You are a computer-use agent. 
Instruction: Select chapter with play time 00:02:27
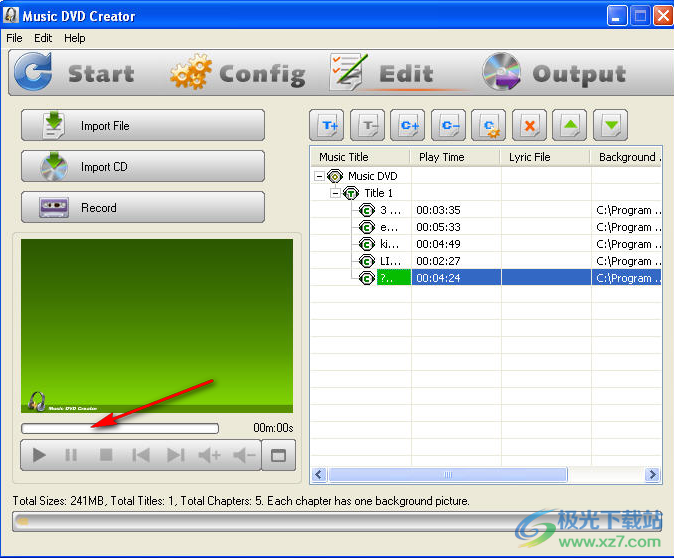[x=486, y=261]
